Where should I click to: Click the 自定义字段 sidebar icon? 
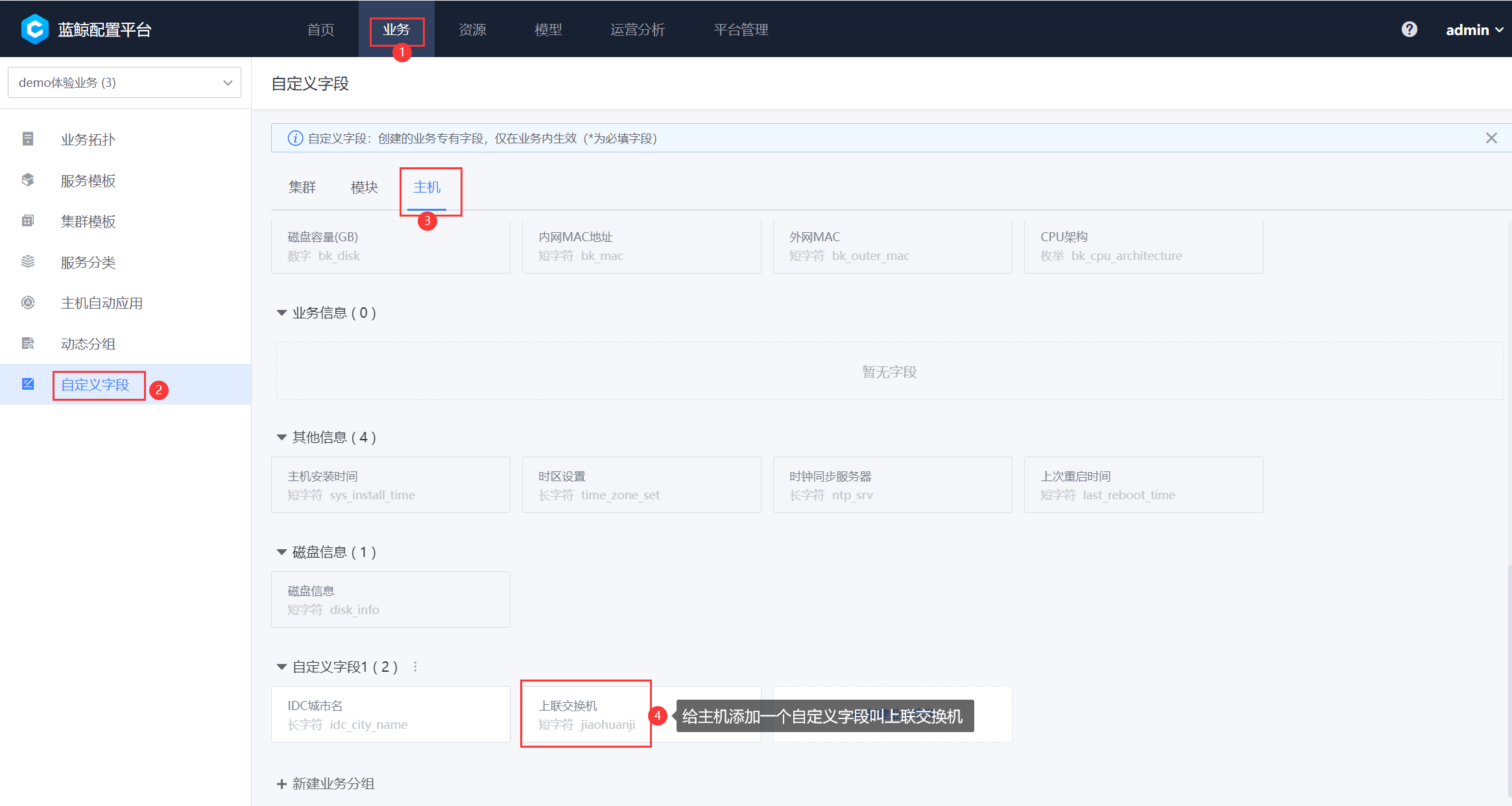28,384
